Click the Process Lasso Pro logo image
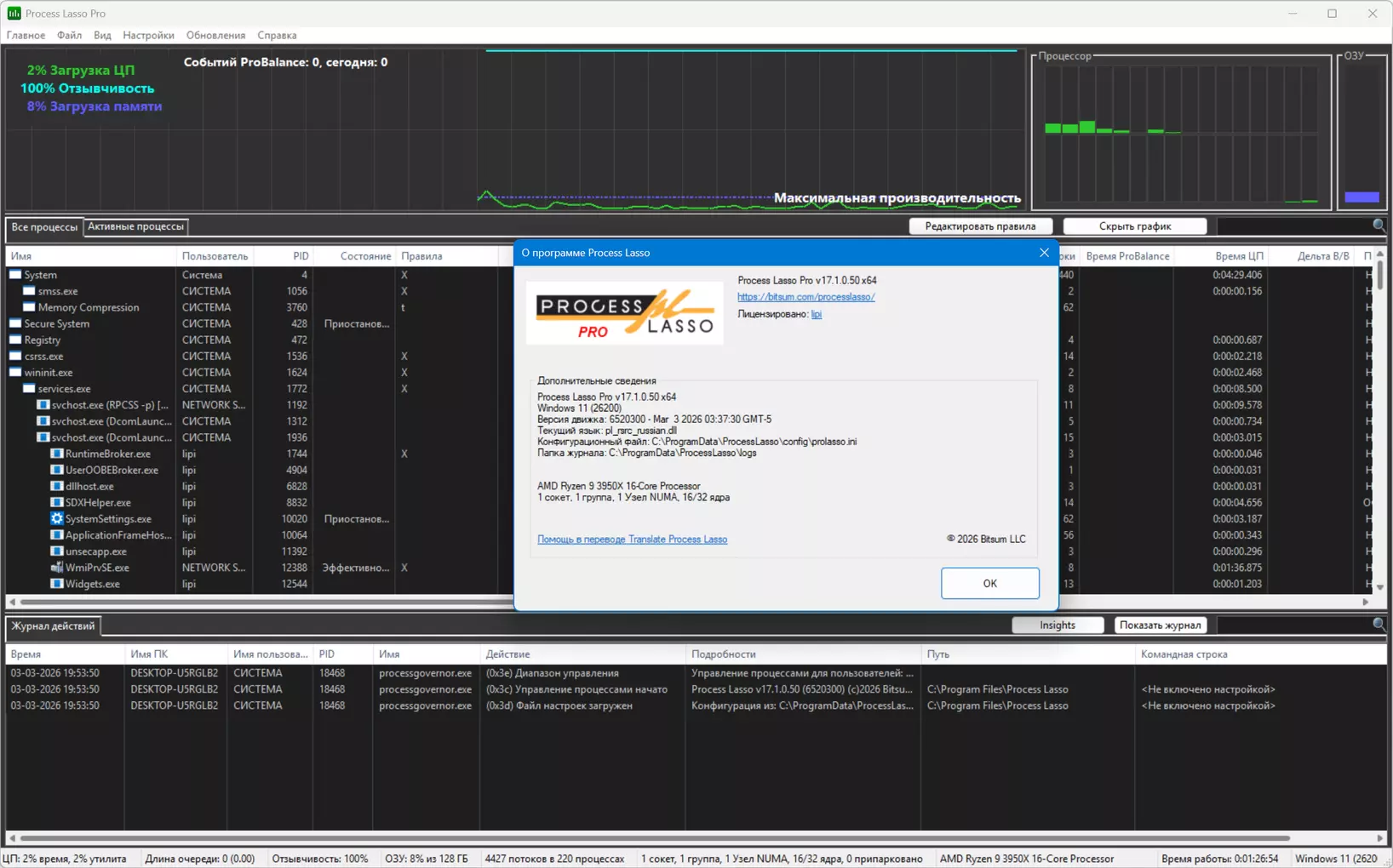 point(624,314)
